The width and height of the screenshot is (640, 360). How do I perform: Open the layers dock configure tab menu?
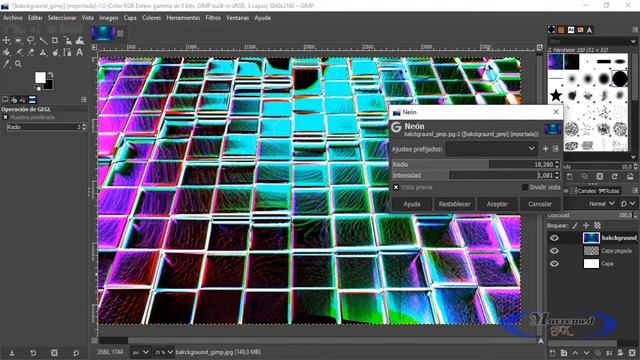pyautogui.click(x=635, y=191)
